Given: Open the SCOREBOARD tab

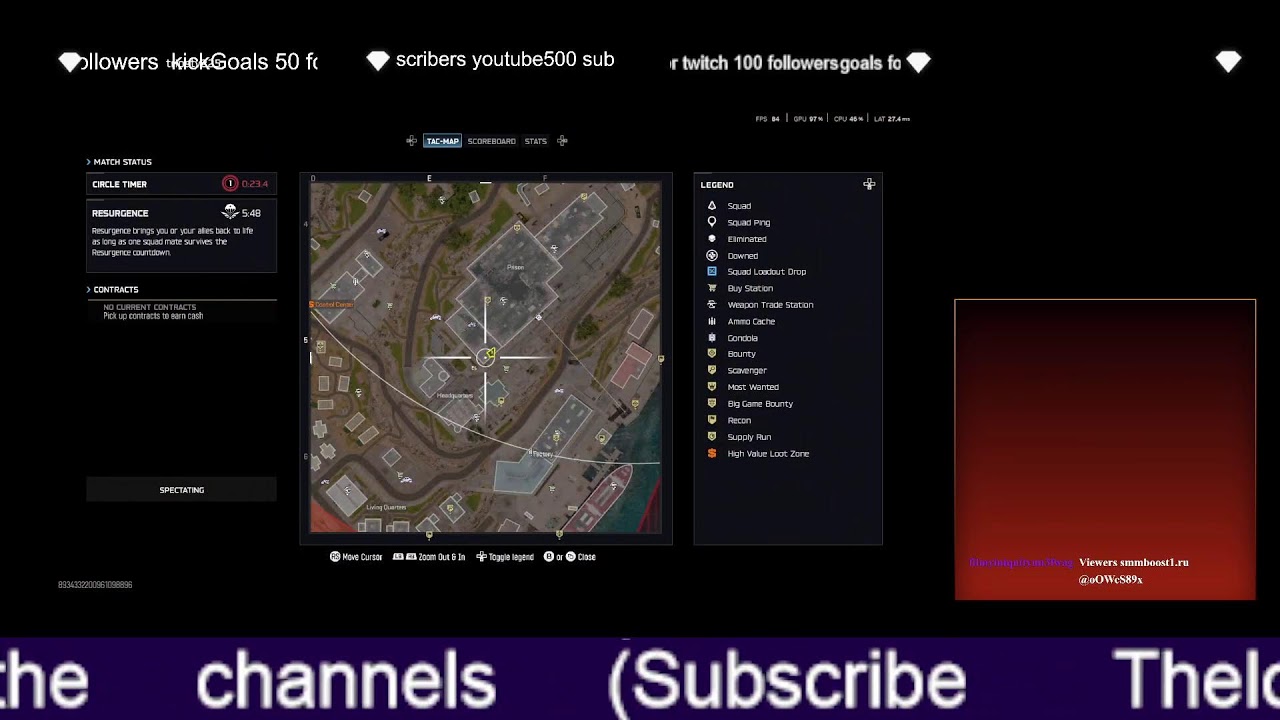Looking at the screenshot, I should point(491,141).
